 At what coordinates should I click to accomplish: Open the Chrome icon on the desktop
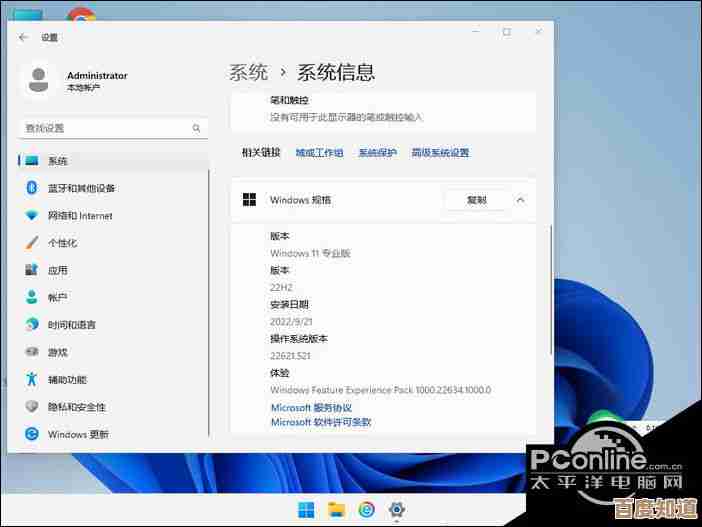pyautogui.click(x=81, y=14)
